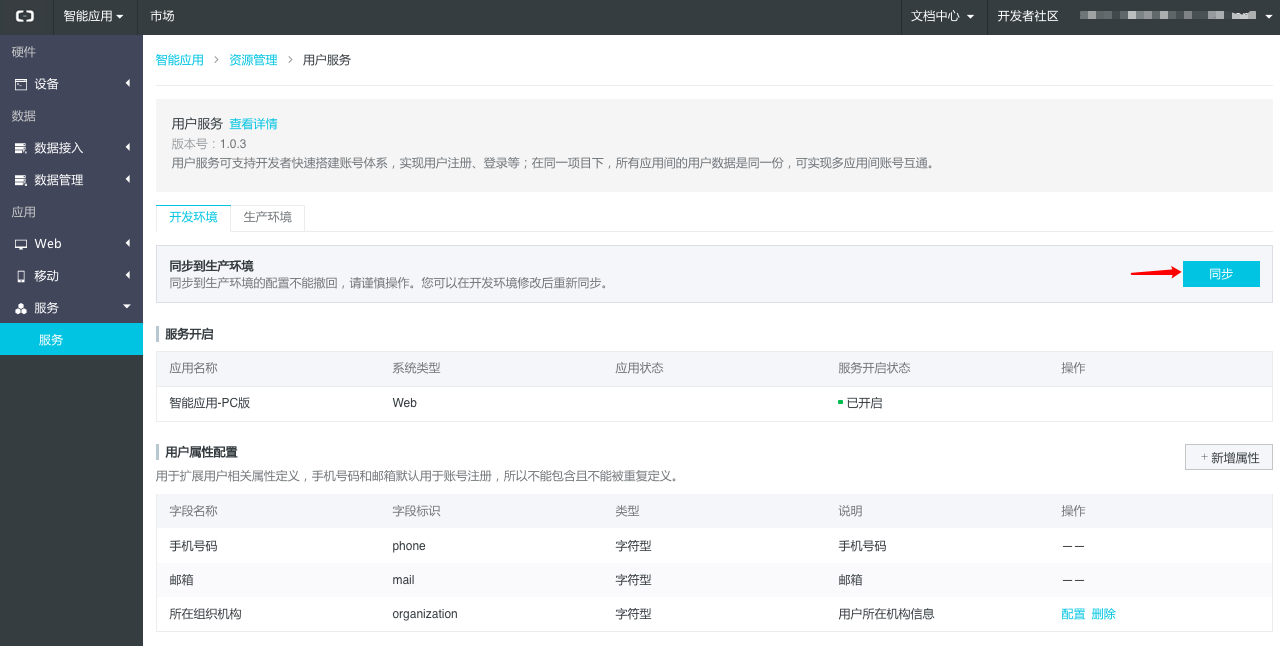This screenshot has width=1280, height=646.
Task: Click 配置 for the organization field
Action: pyautogui.click(x=1072, y=614)
